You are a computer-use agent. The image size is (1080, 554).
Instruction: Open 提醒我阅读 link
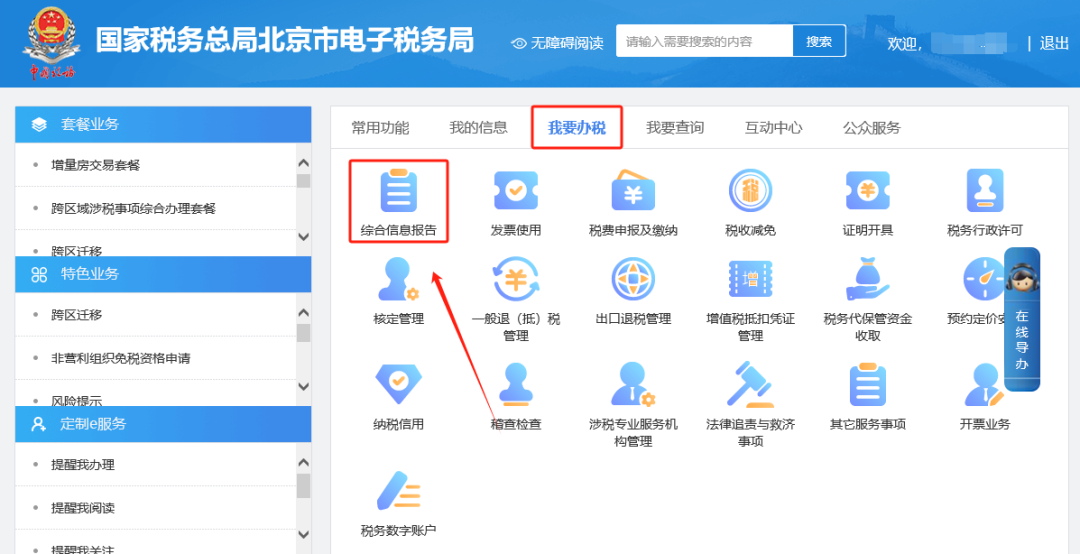[83, 508]
